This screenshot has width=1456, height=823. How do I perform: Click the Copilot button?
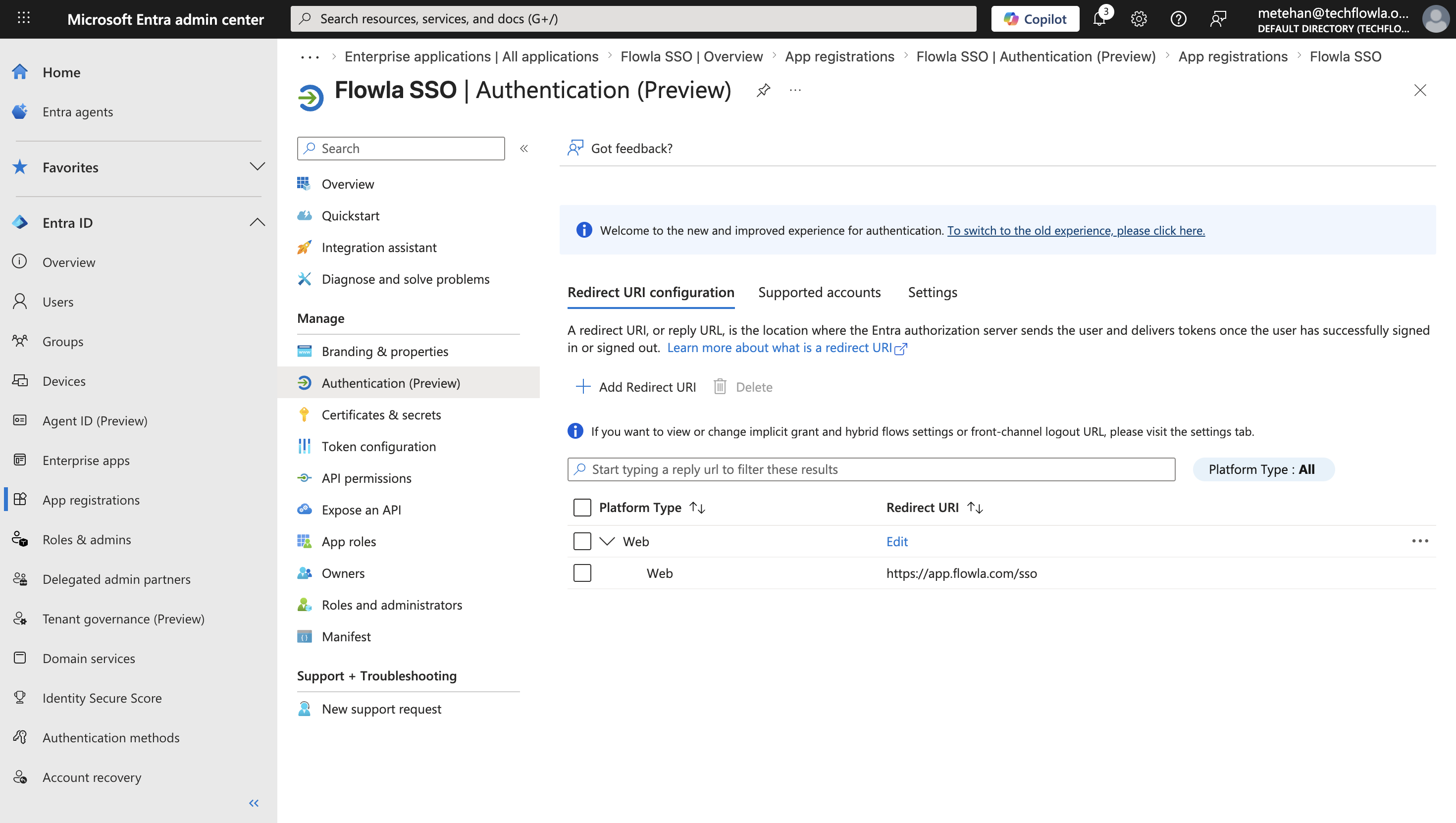tap(1035, 19)
